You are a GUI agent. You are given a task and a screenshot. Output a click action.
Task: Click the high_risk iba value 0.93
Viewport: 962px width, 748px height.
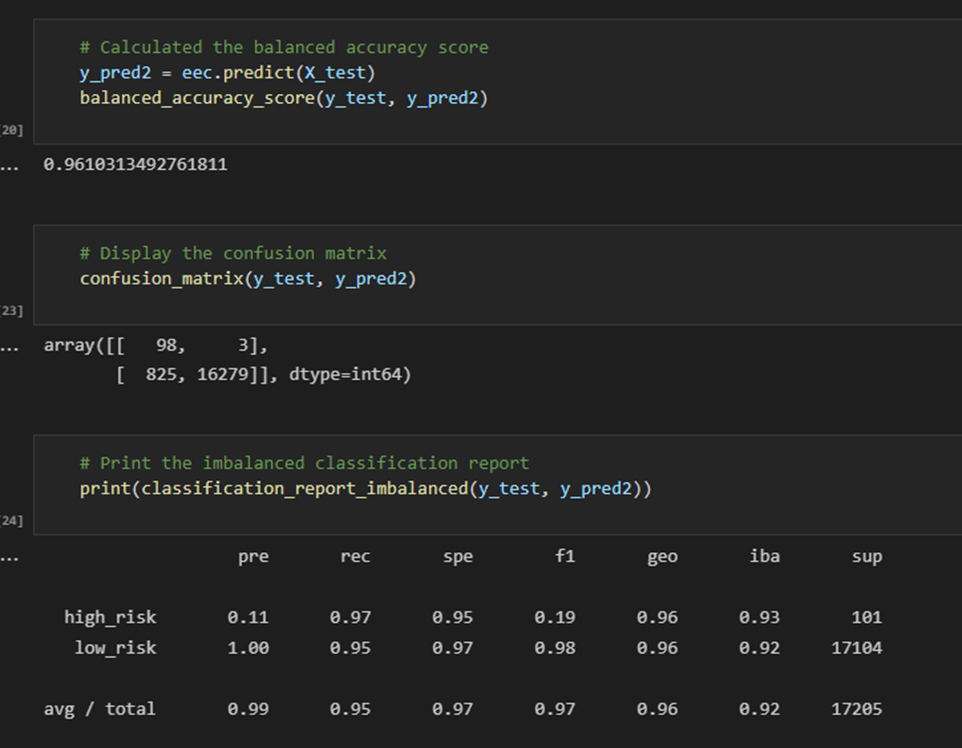click(x=760, y=617)
